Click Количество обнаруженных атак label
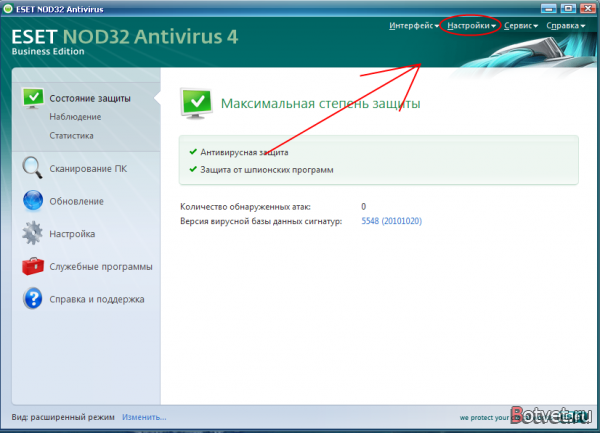 [x=245, y=207]
